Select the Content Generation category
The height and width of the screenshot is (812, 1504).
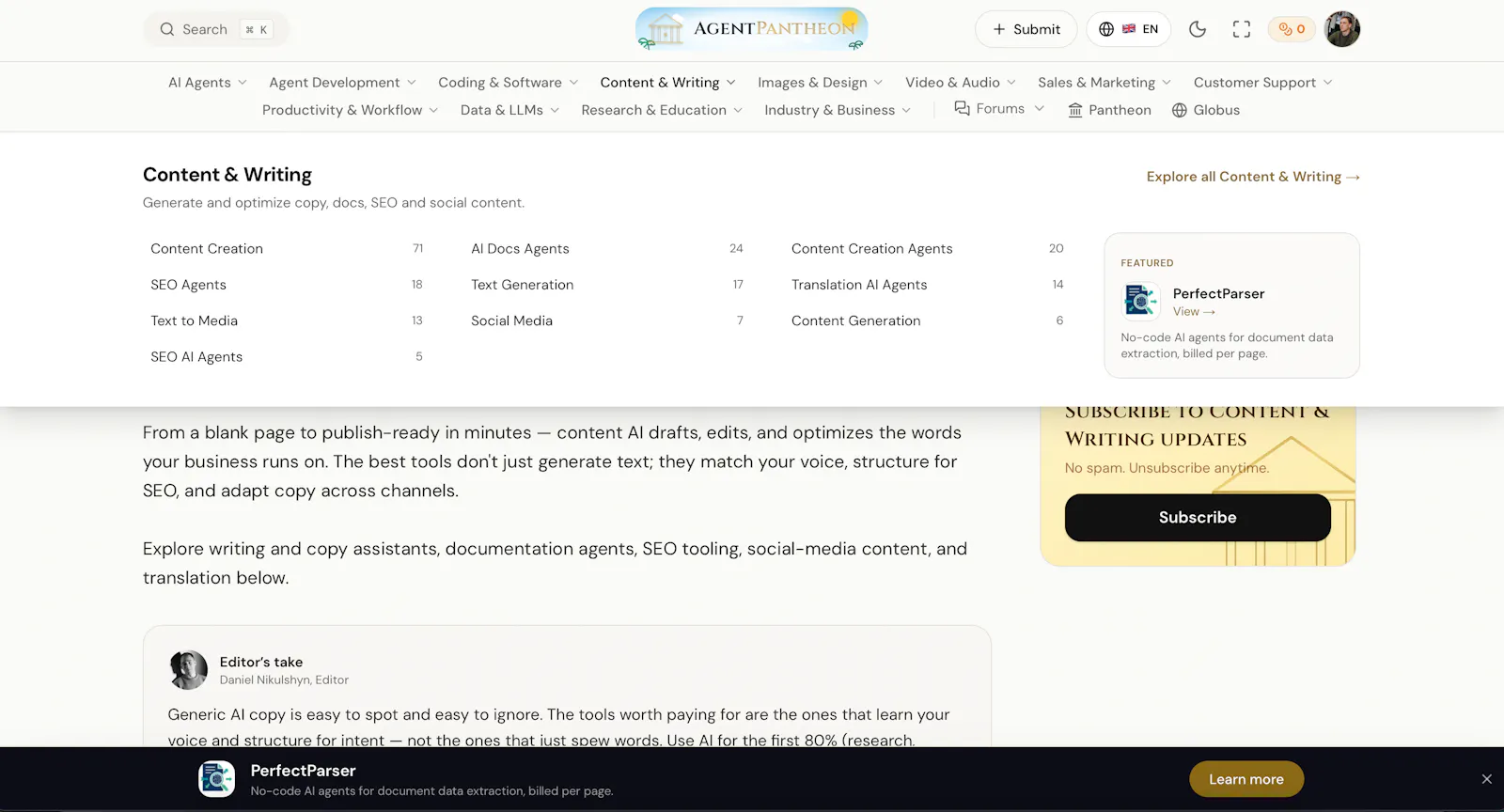[x=928, y=320]
